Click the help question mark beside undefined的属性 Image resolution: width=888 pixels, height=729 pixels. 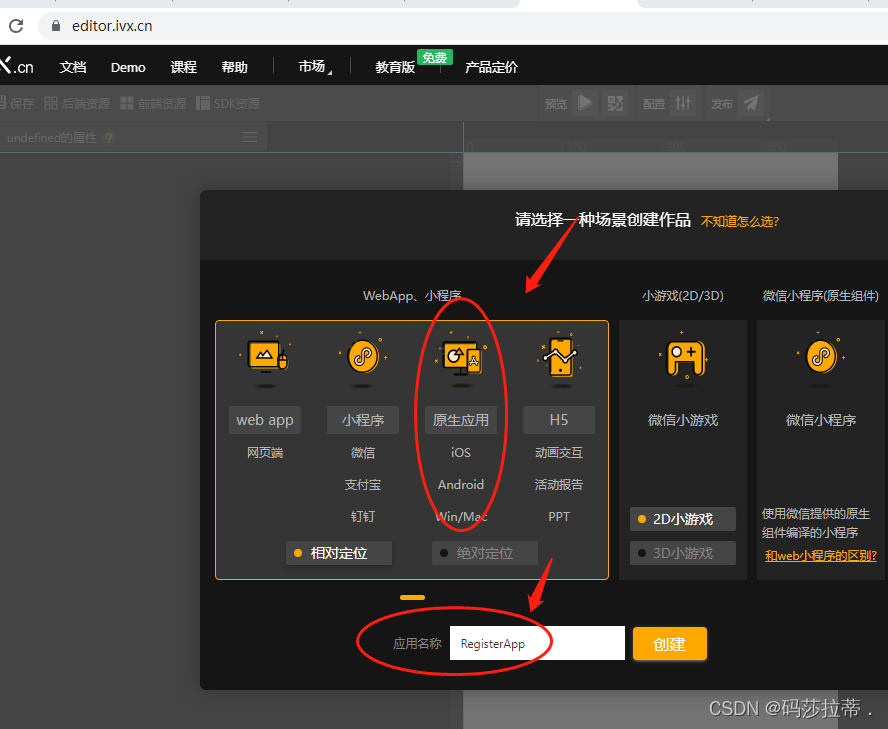coord(109,138)
